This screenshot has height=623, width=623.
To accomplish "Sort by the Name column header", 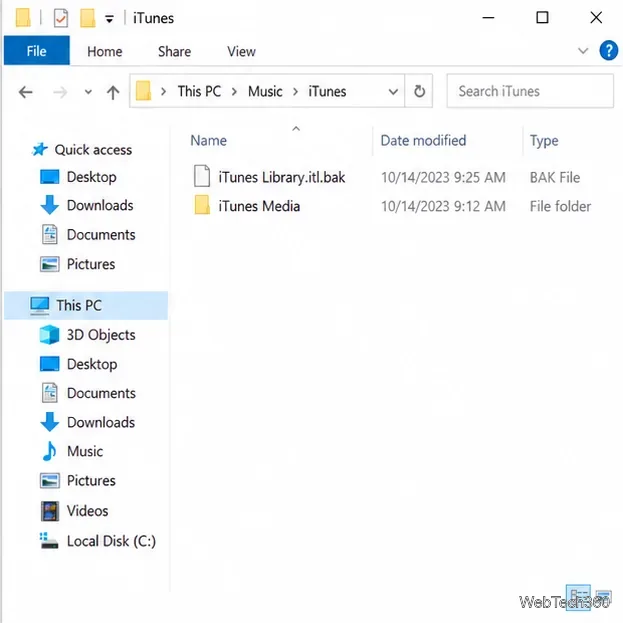I will click(209, 140).
